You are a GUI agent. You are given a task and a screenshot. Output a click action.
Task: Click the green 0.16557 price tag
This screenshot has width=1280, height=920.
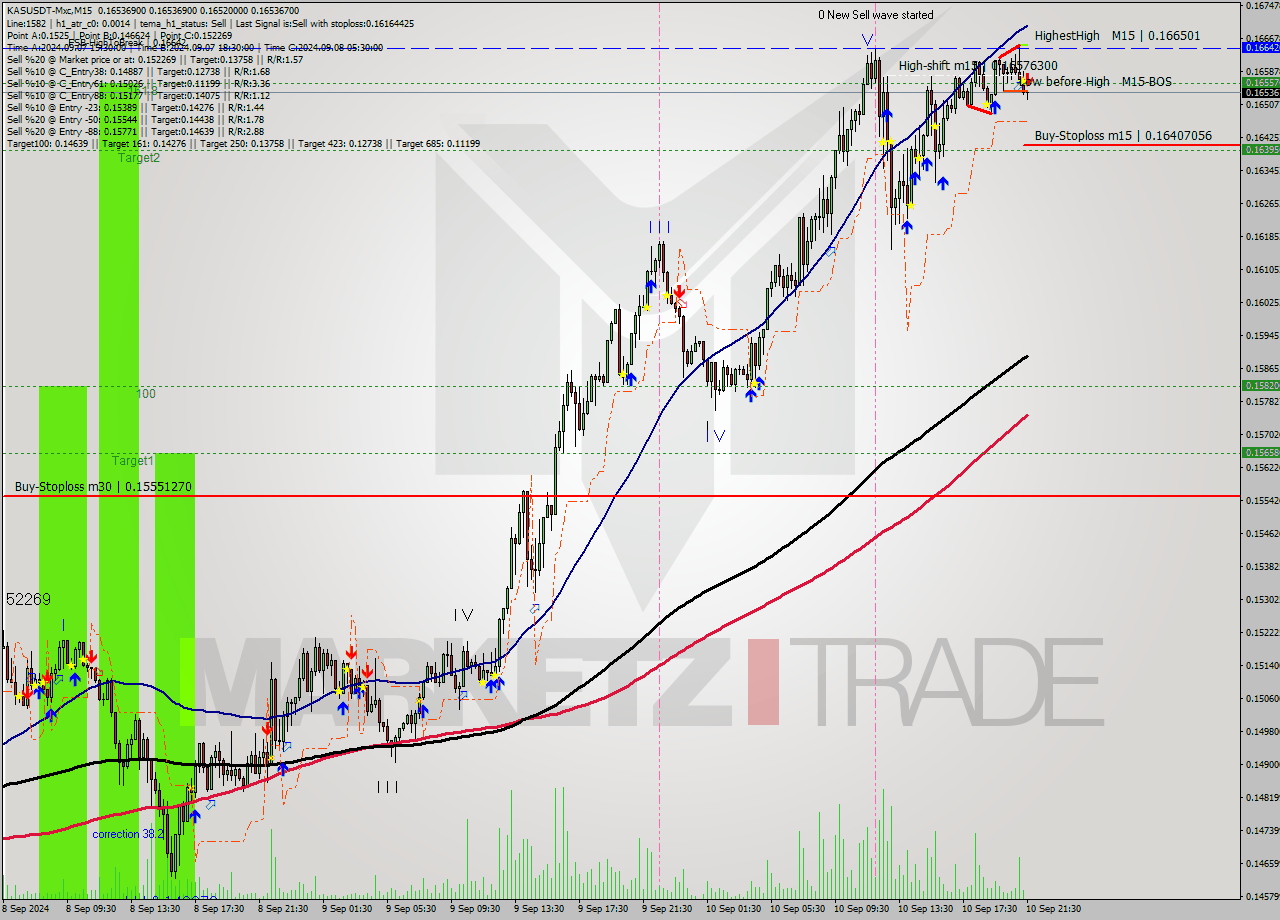point(1260,82)
